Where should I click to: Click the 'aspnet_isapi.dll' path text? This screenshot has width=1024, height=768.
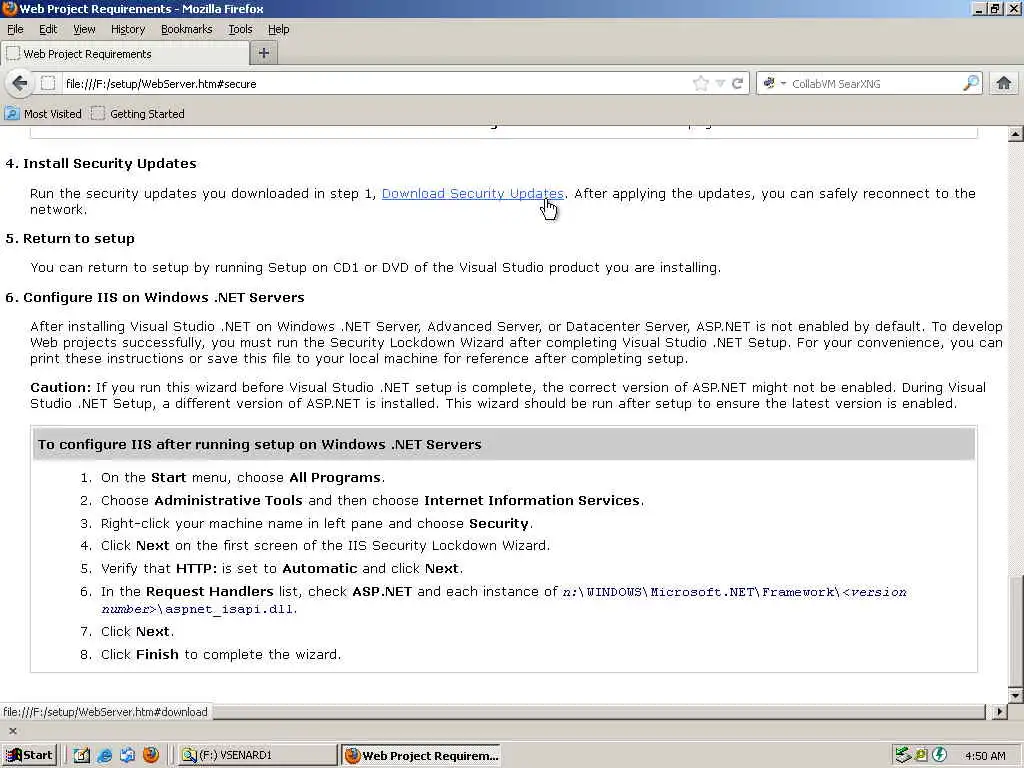point(231,609)
